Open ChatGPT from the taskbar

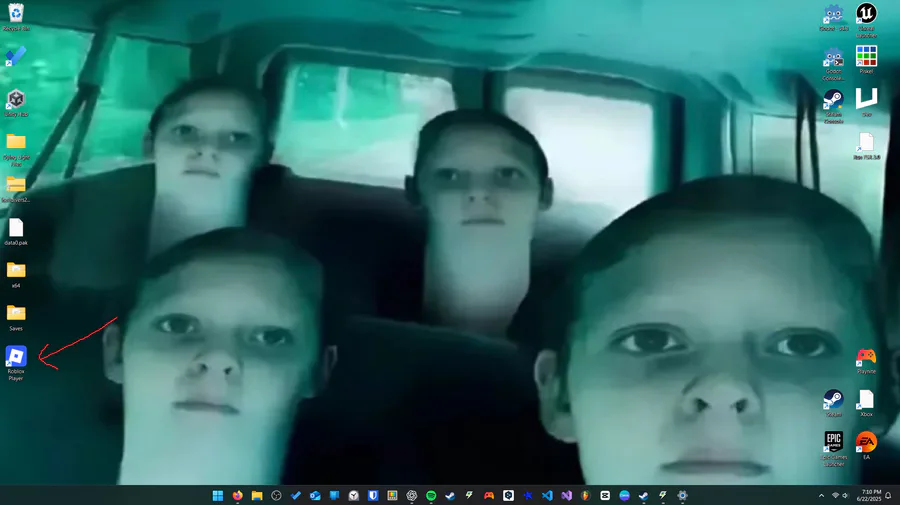[x=412, y=495]
